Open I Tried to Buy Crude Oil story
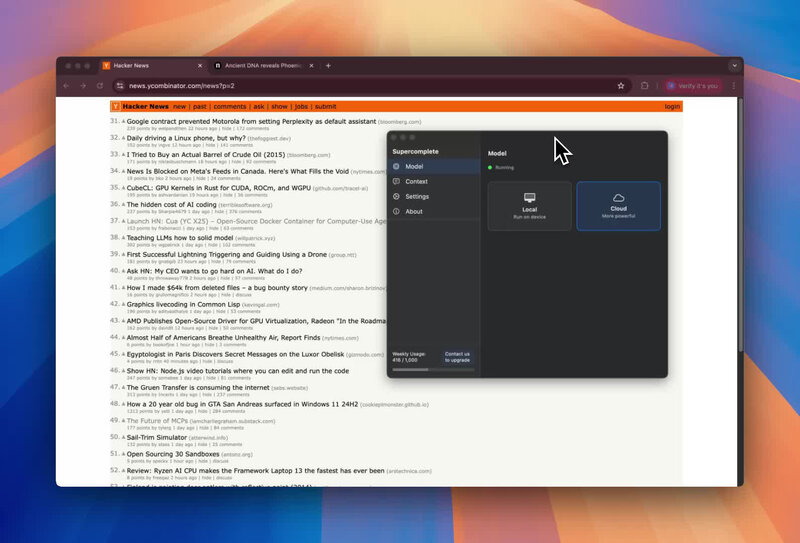 coord(206,155)
